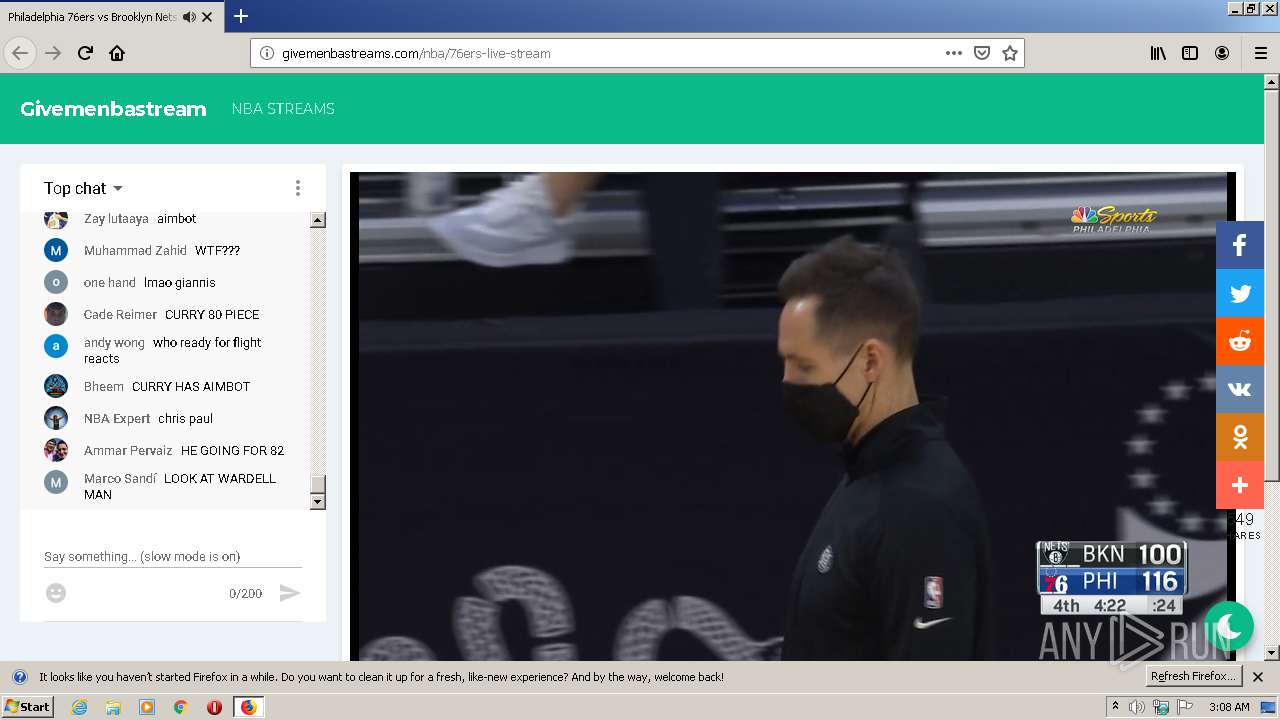Open the Firefox hamburger menu
Screen dimensions: 1280x720
[x=1260, y=53]
